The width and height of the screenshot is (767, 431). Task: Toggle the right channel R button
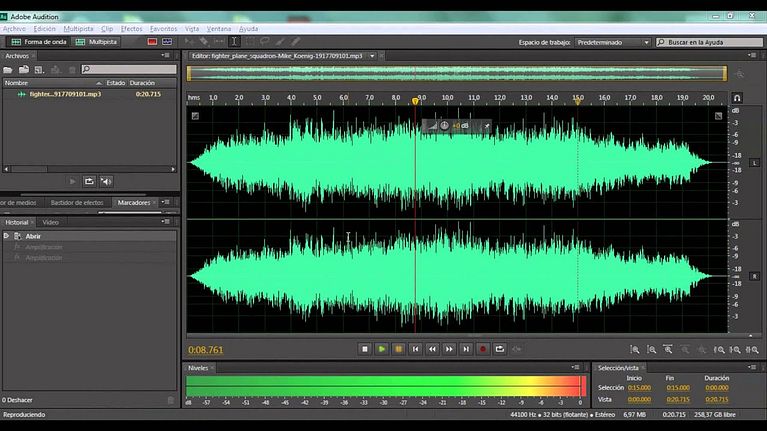click(754, 275)
